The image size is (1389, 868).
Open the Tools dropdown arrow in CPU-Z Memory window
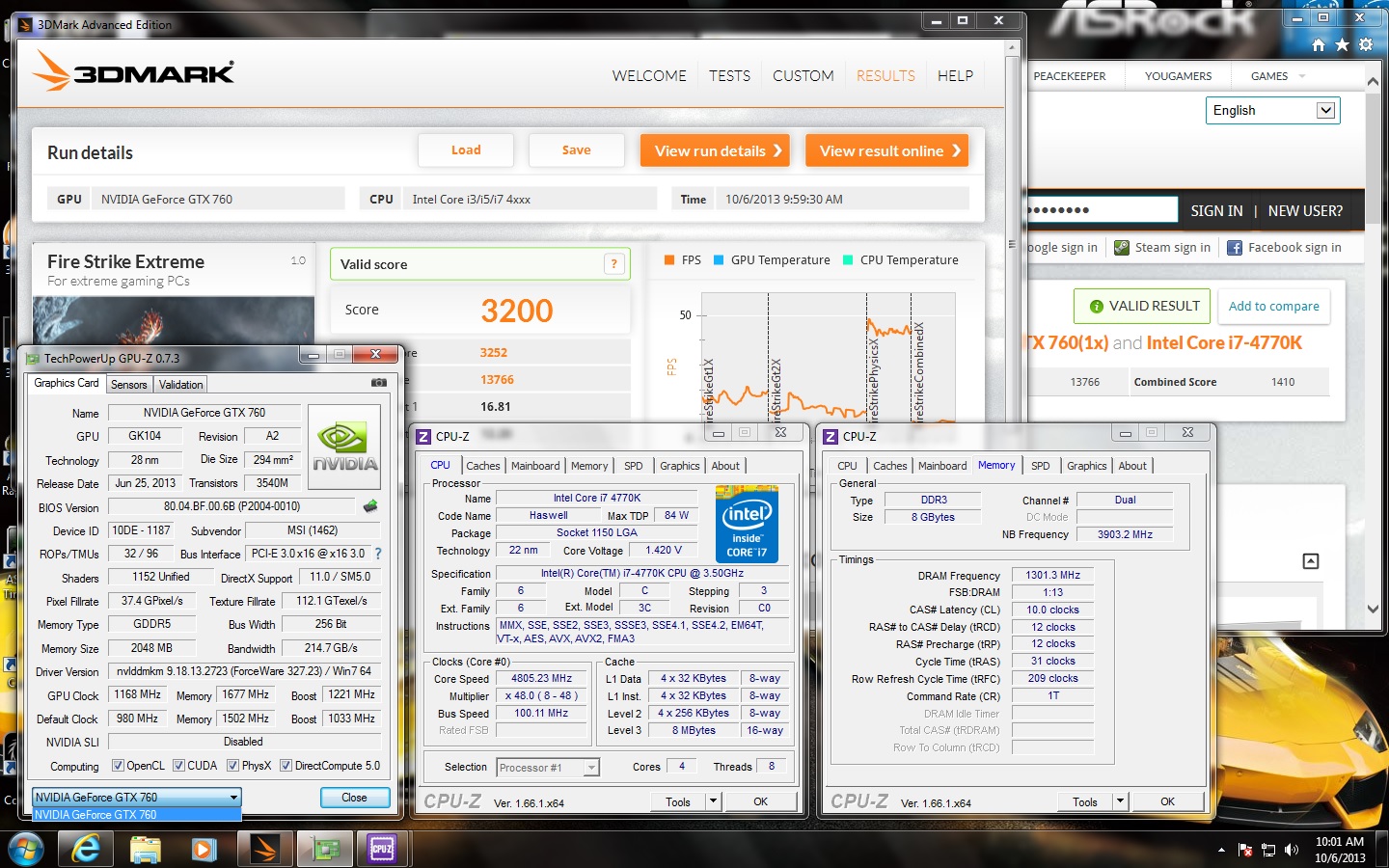(1120, 801)
